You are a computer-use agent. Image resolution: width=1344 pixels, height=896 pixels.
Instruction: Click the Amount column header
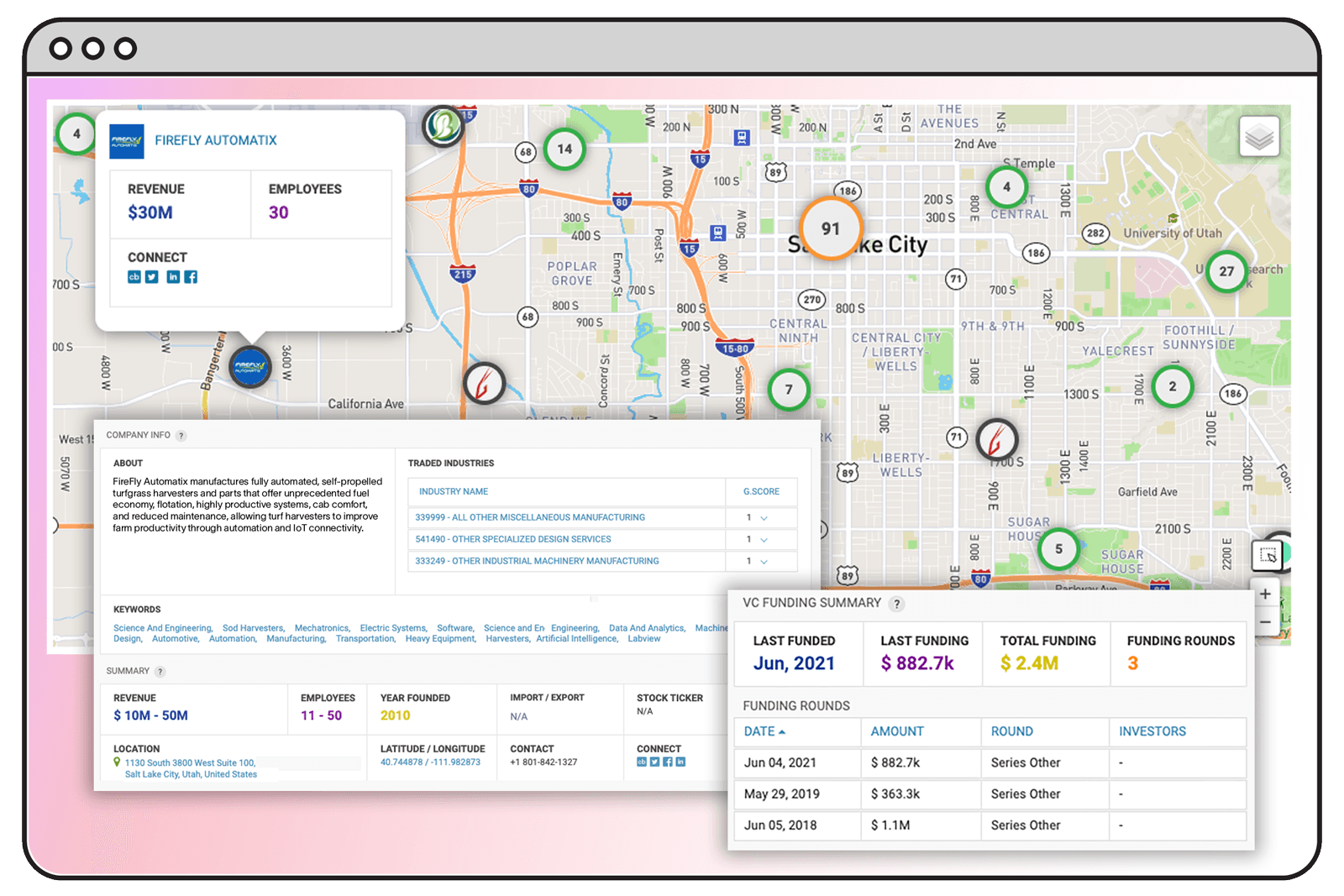tap(897, 731)
